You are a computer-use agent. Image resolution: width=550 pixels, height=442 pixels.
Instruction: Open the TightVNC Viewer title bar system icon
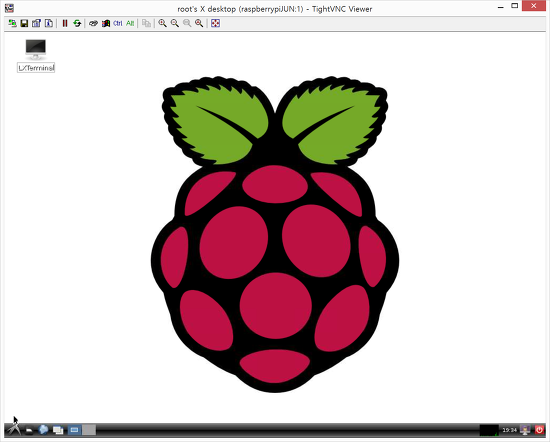(9, 8)
